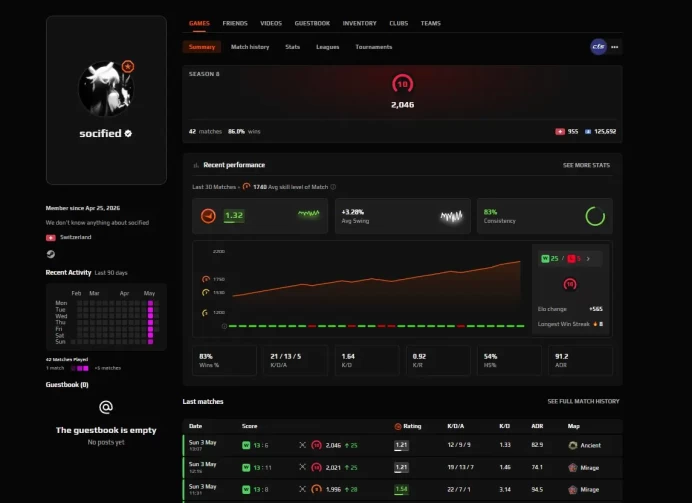
Task: Open the Tournaments sub-tab
Action: click(x=373, y=47)
